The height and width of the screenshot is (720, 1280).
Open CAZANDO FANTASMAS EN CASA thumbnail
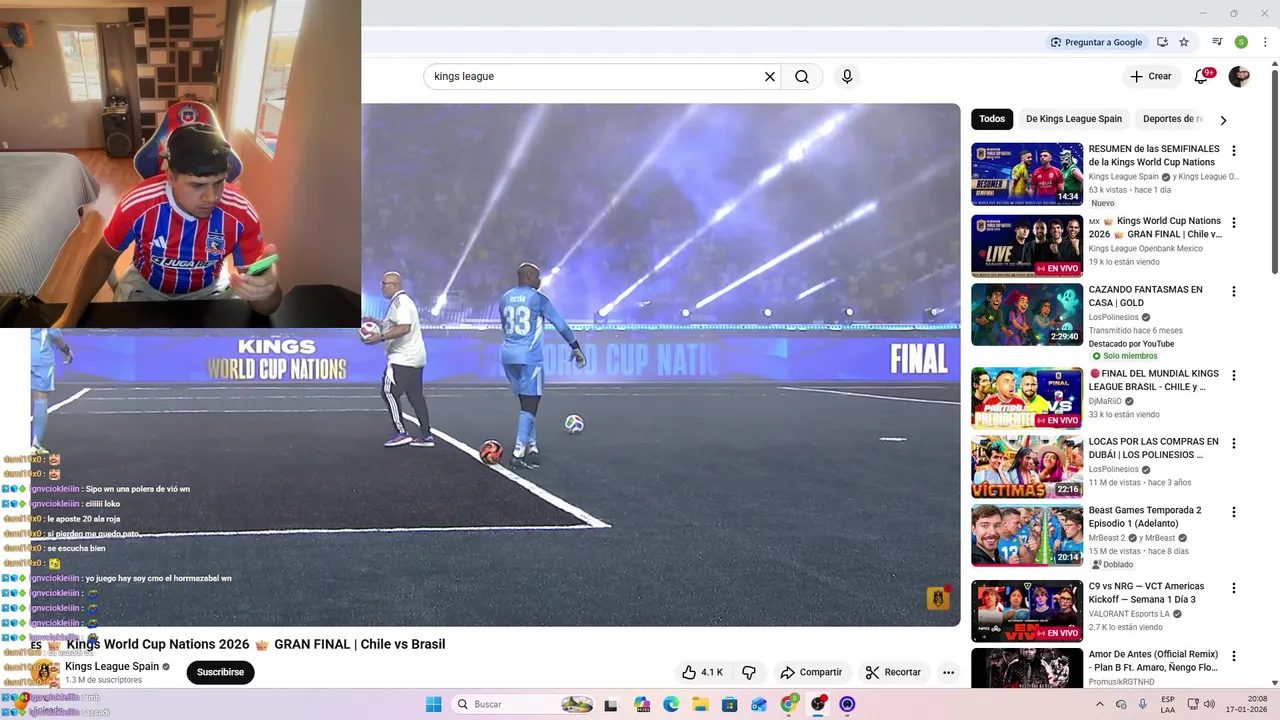(1027, 314)
